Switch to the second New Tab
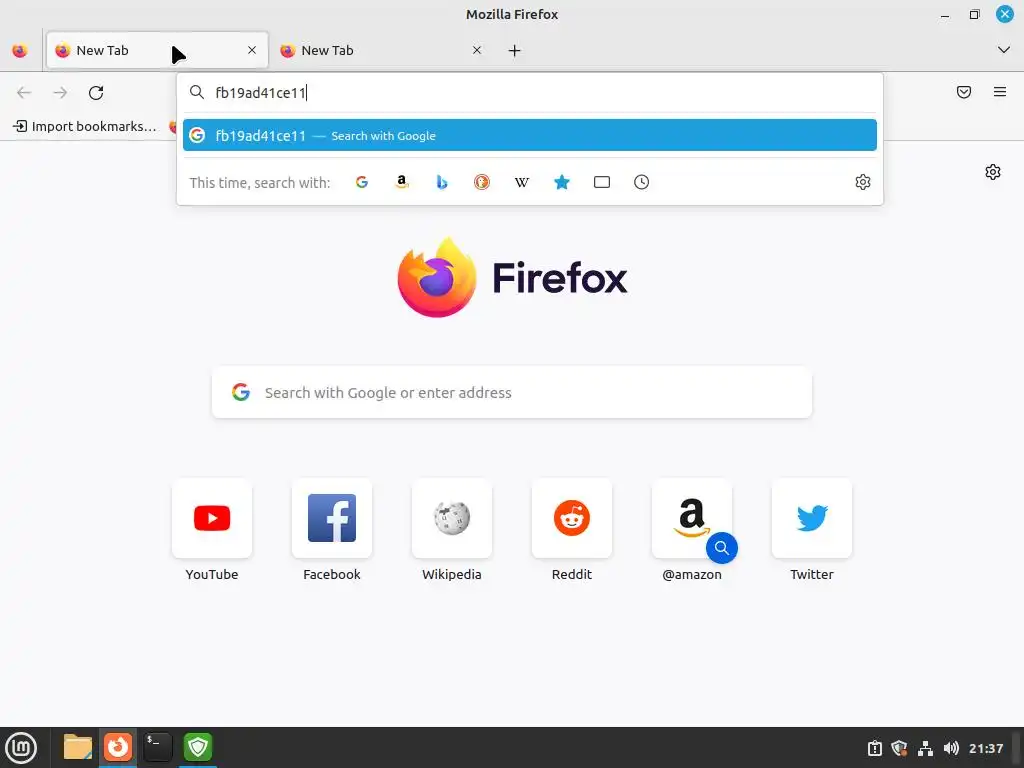This screenshot has width=1024, height=768. pos(382,50)
